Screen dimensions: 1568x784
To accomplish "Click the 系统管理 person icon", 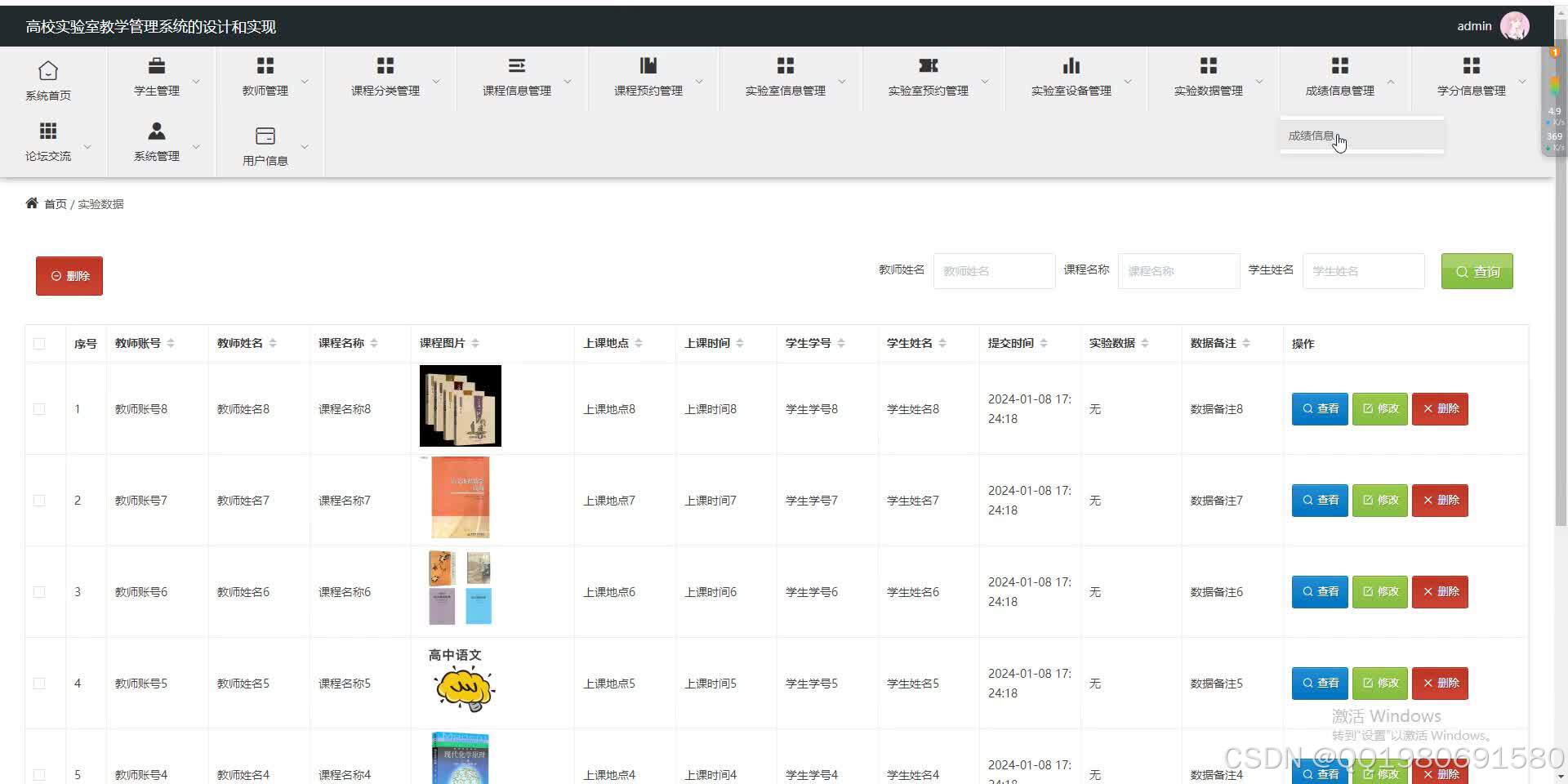I will tap(156, 132).
